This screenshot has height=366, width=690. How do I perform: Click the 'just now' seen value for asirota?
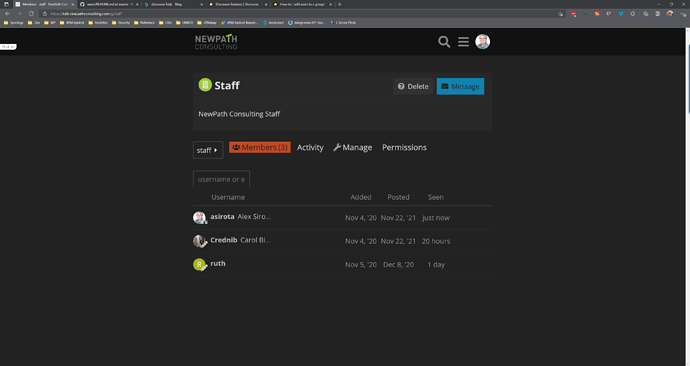point(436,218)
